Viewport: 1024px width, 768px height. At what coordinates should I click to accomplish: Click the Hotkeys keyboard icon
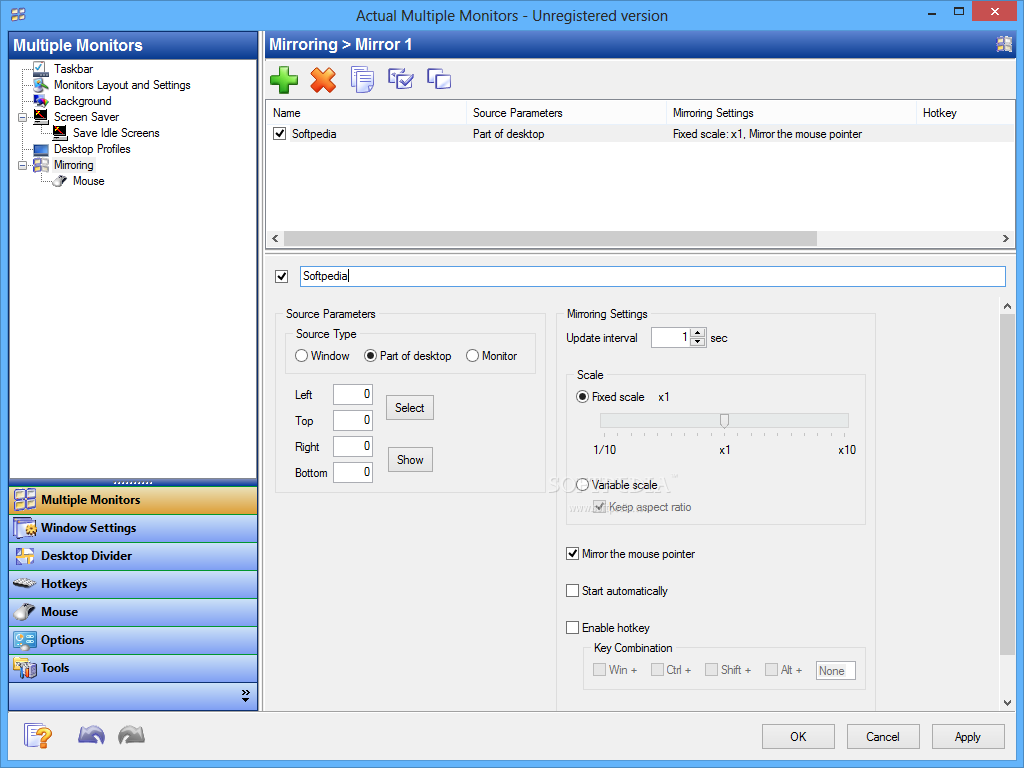click(25, 583)
